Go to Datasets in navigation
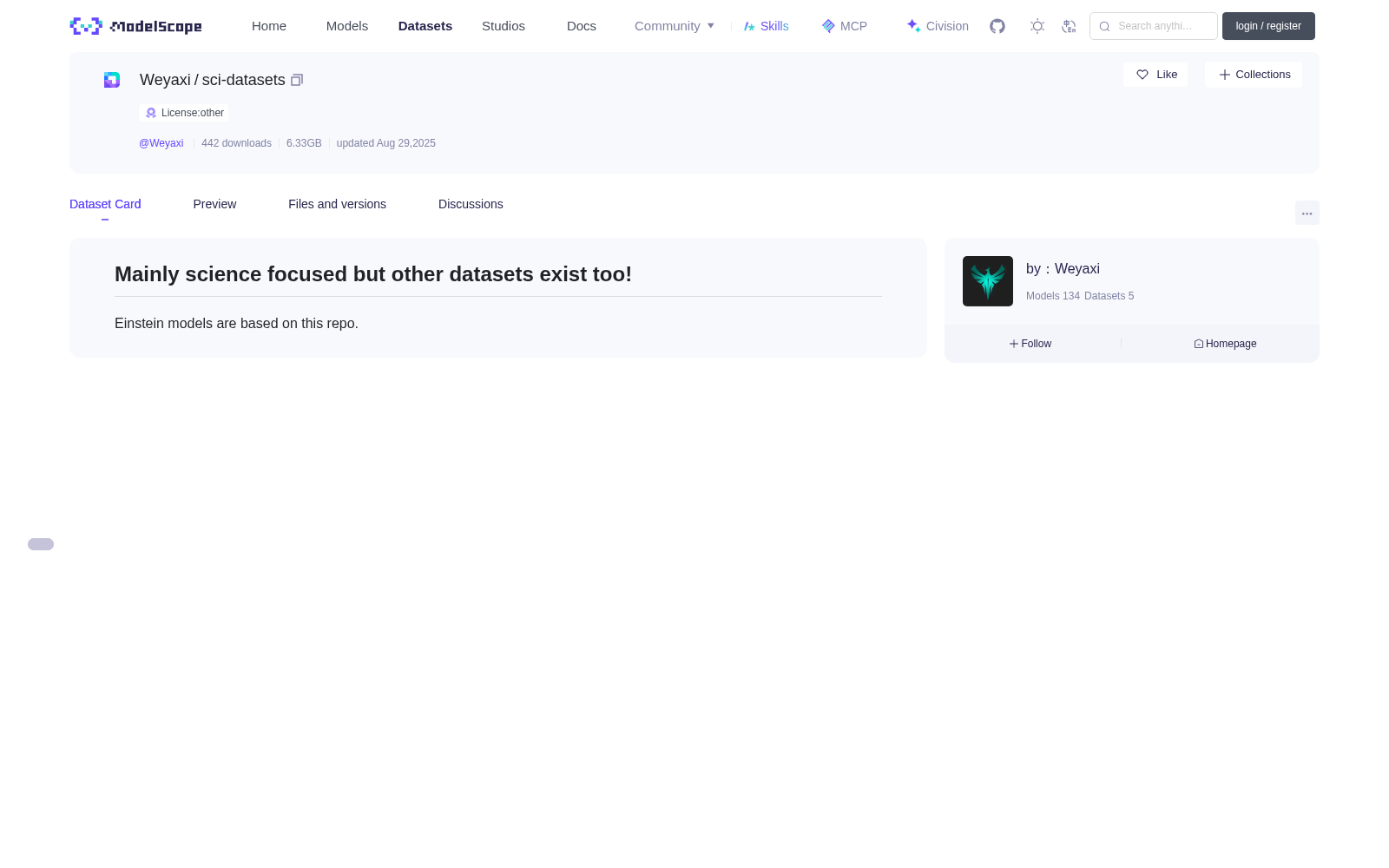 click(x=425, y=26)
